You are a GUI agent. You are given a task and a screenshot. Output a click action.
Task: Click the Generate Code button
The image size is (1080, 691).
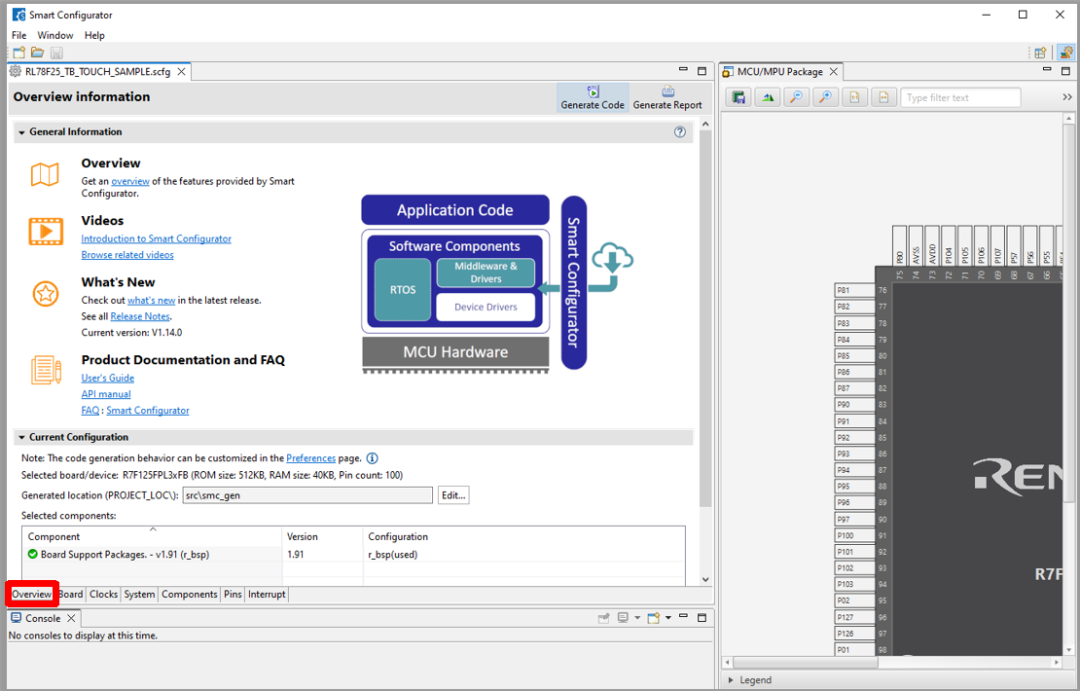click(x=592, y=97)
